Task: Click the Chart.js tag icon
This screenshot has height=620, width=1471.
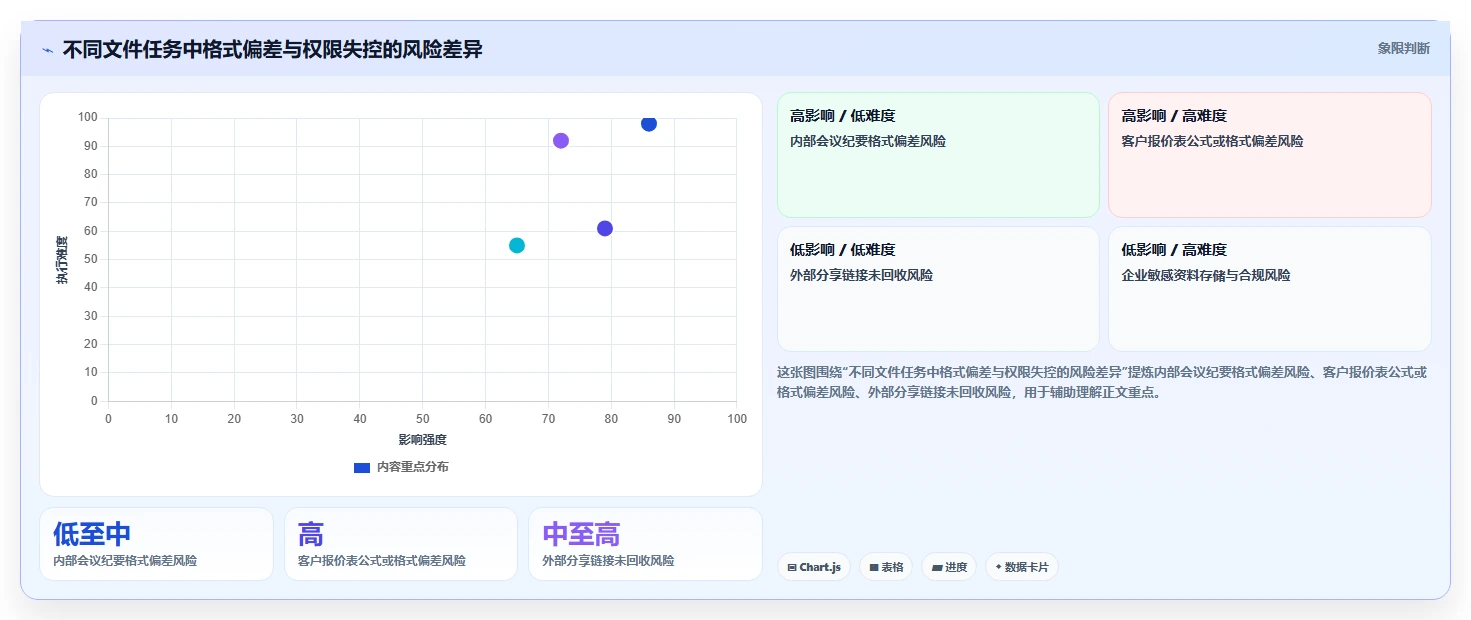Action: (x=792, y=567)
